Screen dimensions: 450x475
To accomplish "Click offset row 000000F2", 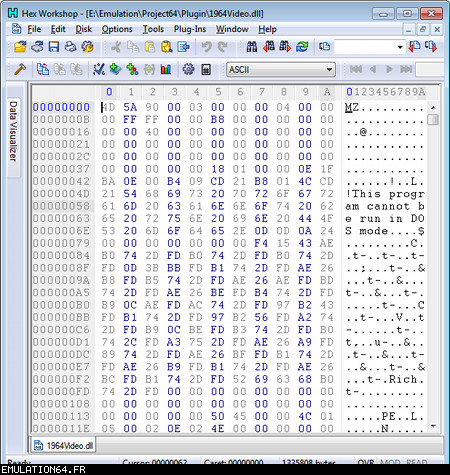I will click(x=61, y=379).
